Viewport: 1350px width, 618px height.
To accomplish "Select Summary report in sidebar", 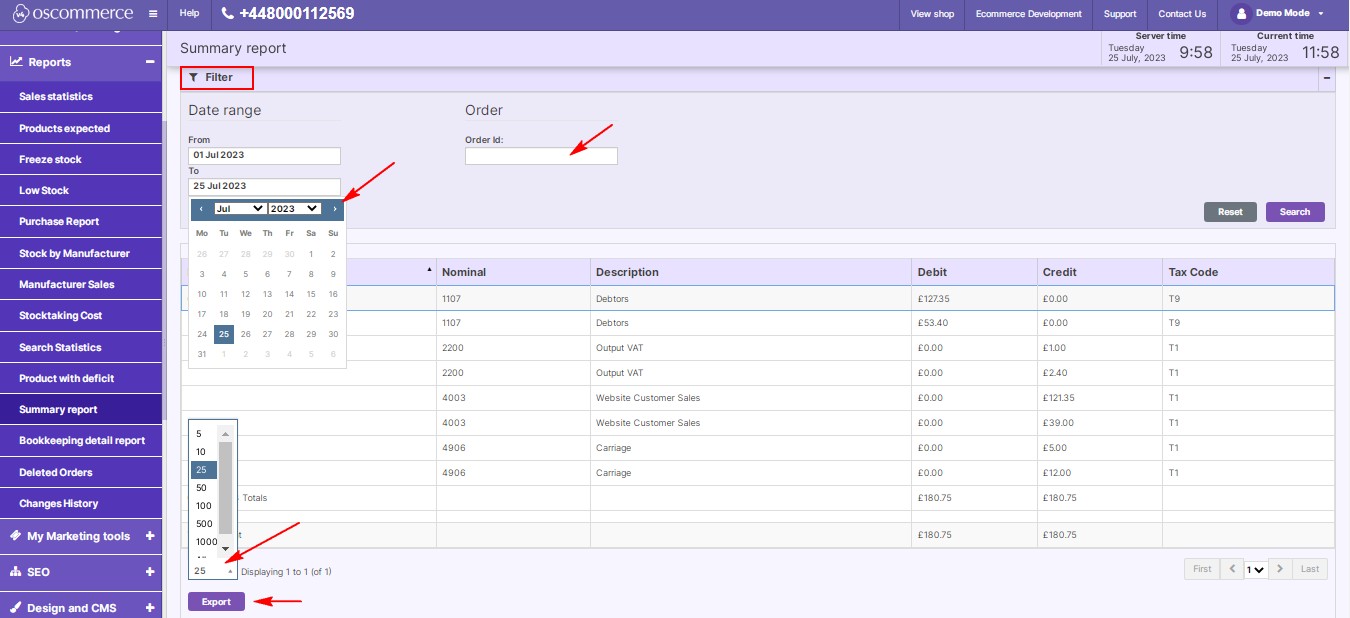I will coord(81,409).
